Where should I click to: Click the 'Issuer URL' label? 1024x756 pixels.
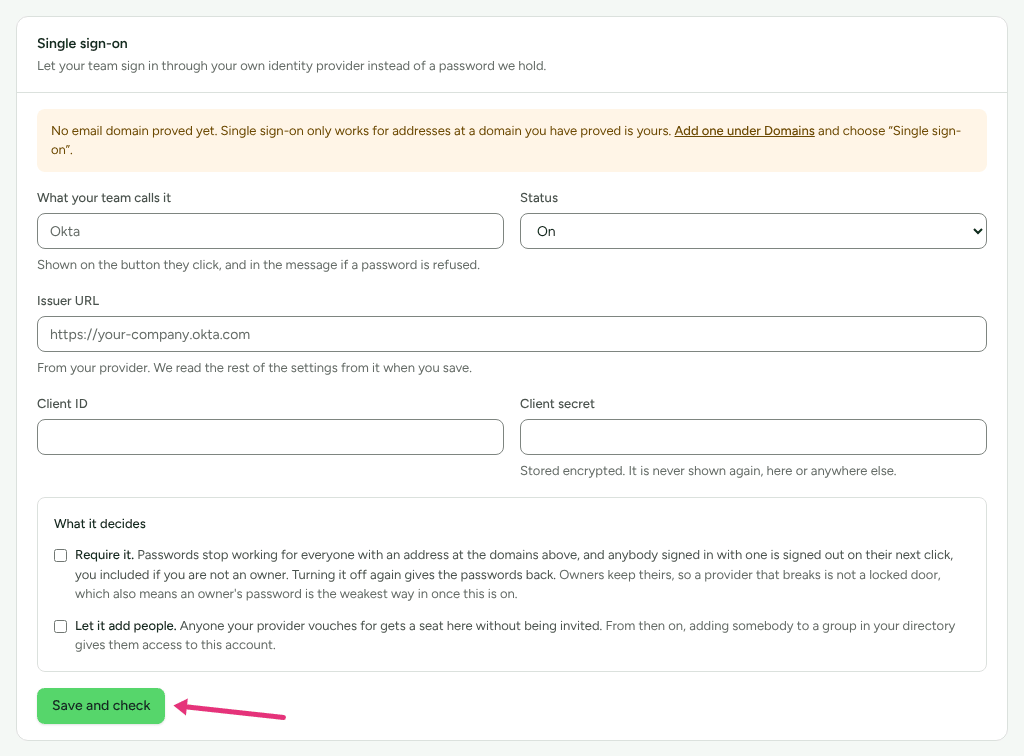68,301
